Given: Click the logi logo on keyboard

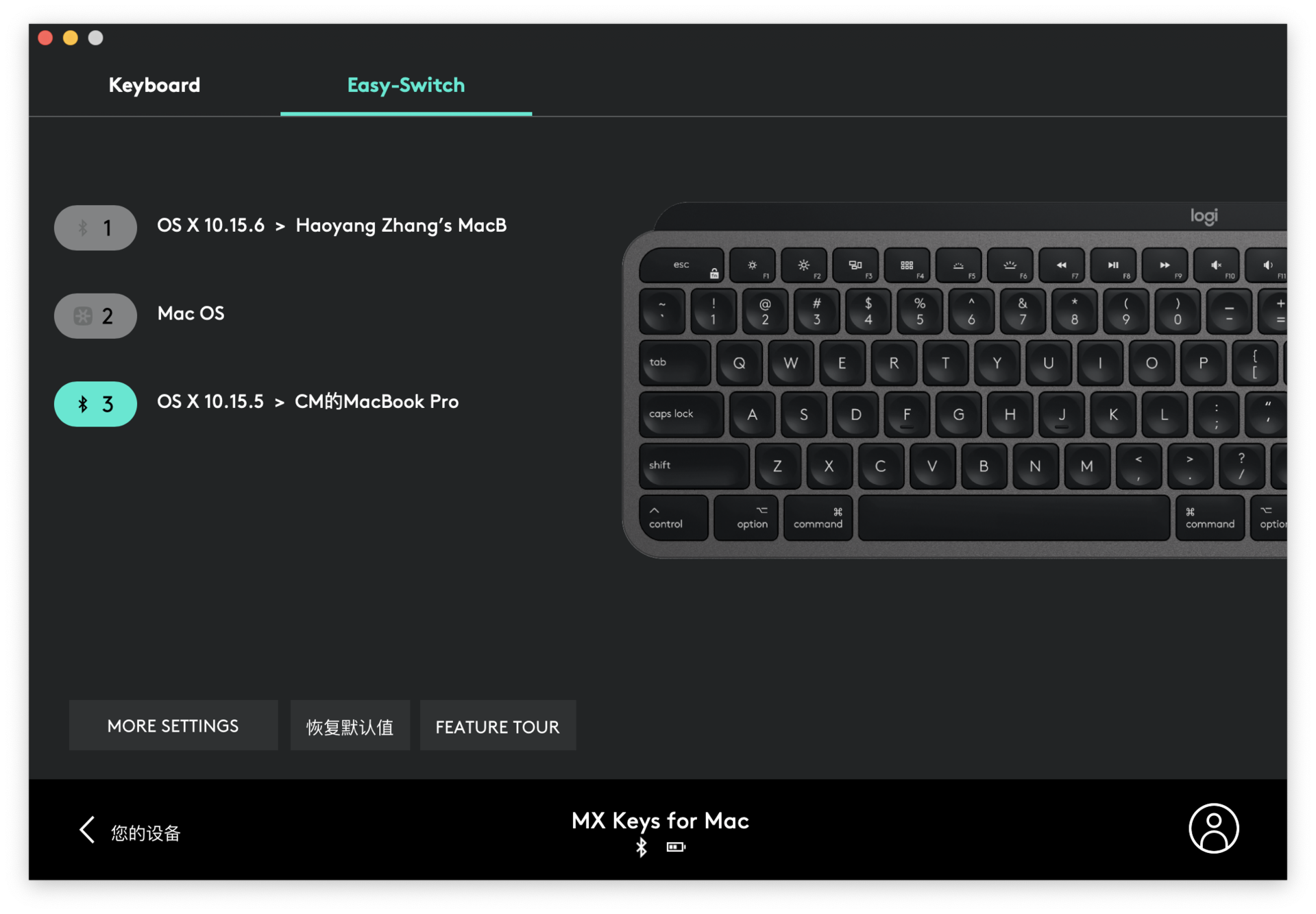Looking at the screenshot, I should [x=1204, y=217].
